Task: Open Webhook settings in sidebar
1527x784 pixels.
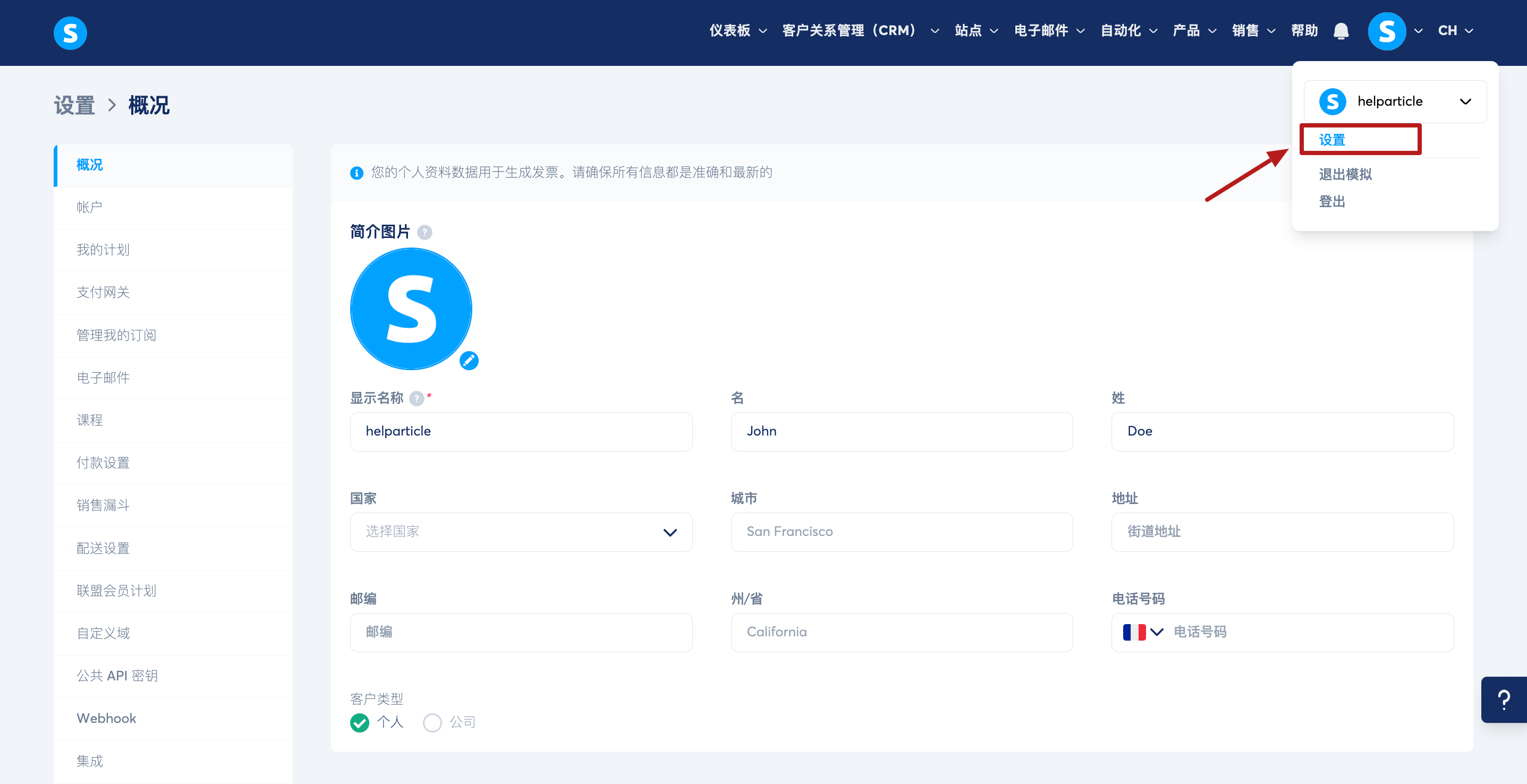Action: pos(106,718)
